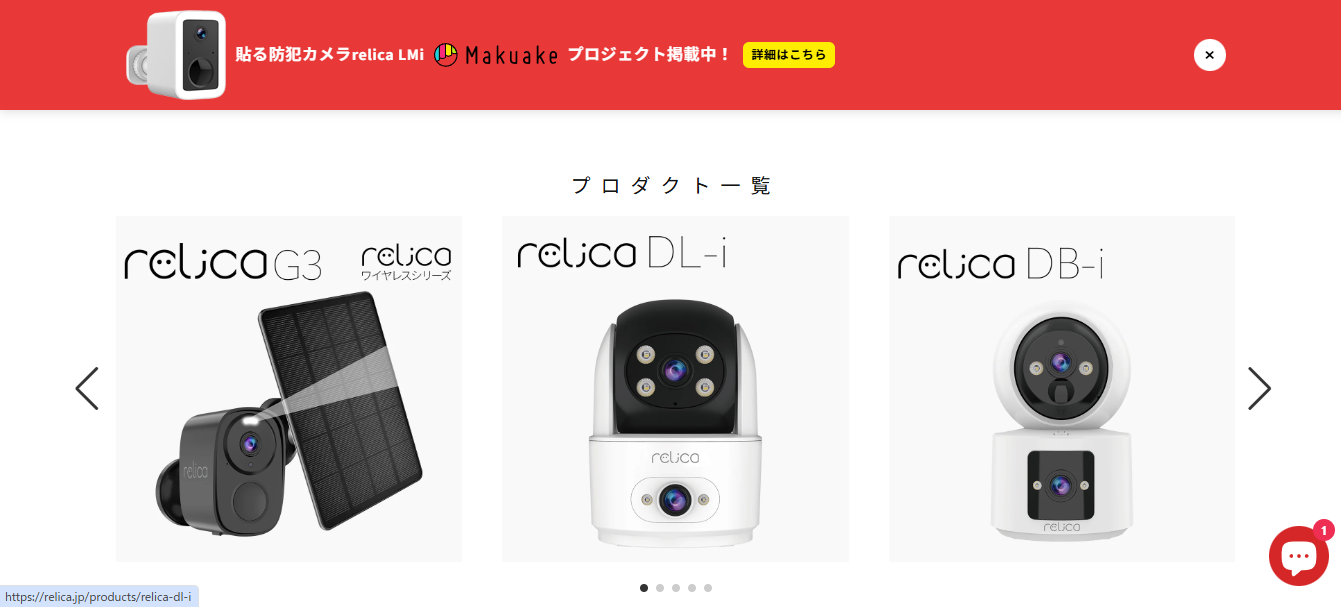The height and width of the screenshot is (607, 1341).
Task: Click the yellow 詳細はこちら button
Action: point(789,55)
